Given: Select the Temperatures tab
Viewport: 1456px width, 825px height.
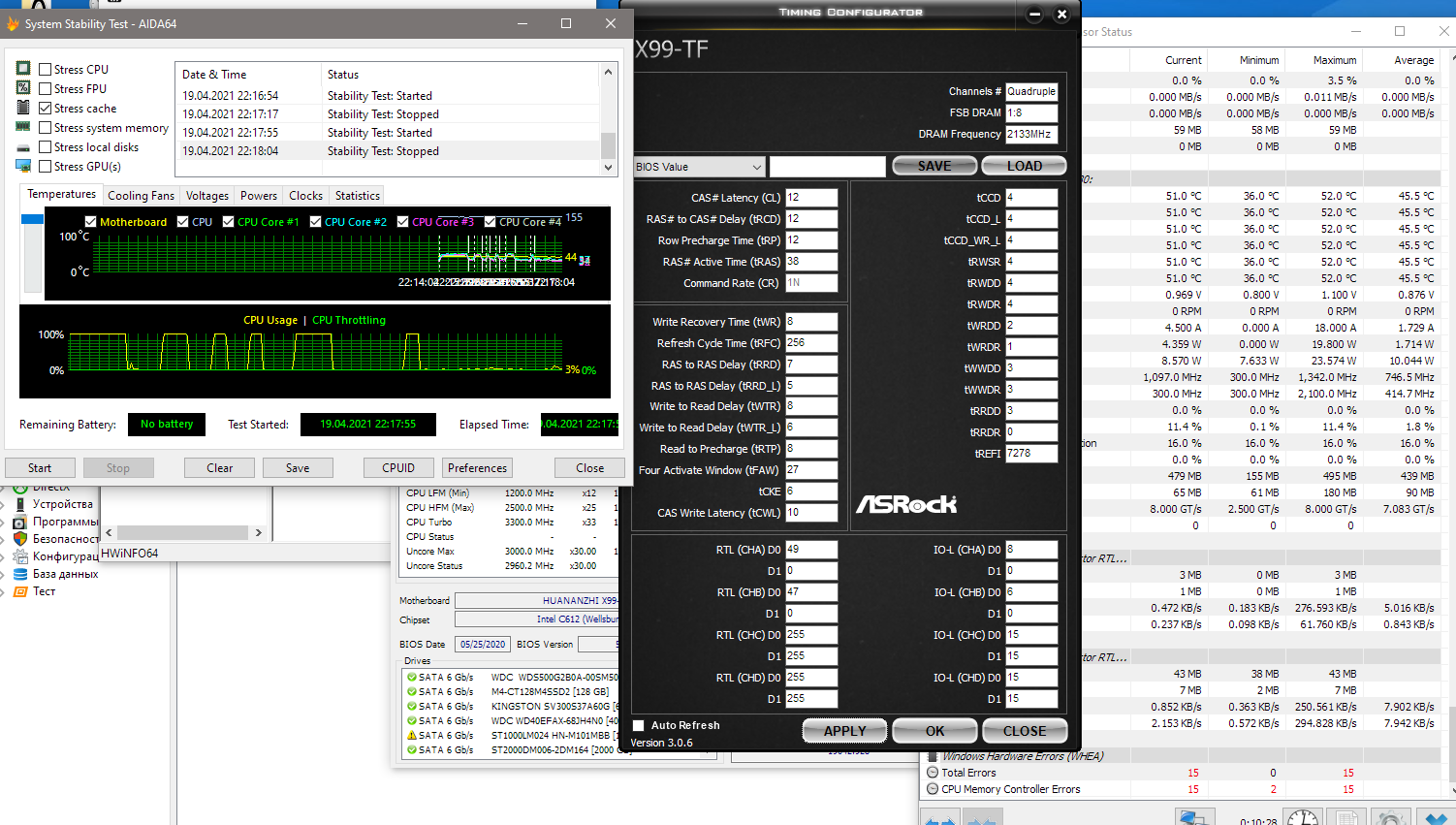Looking at the screenshot, I should pyautogui.click(x=62, y=194).
